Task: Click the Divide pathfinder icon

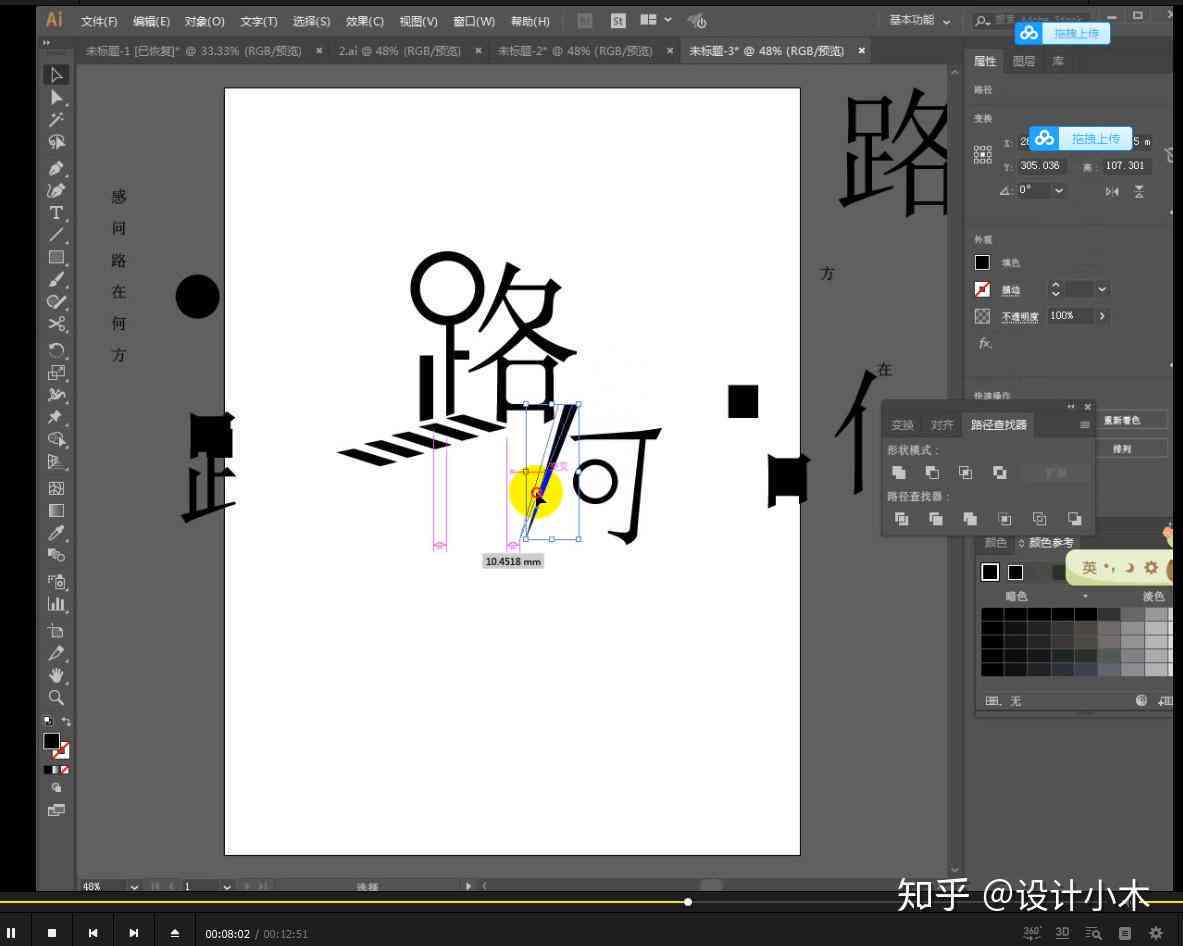Action: 902,519
